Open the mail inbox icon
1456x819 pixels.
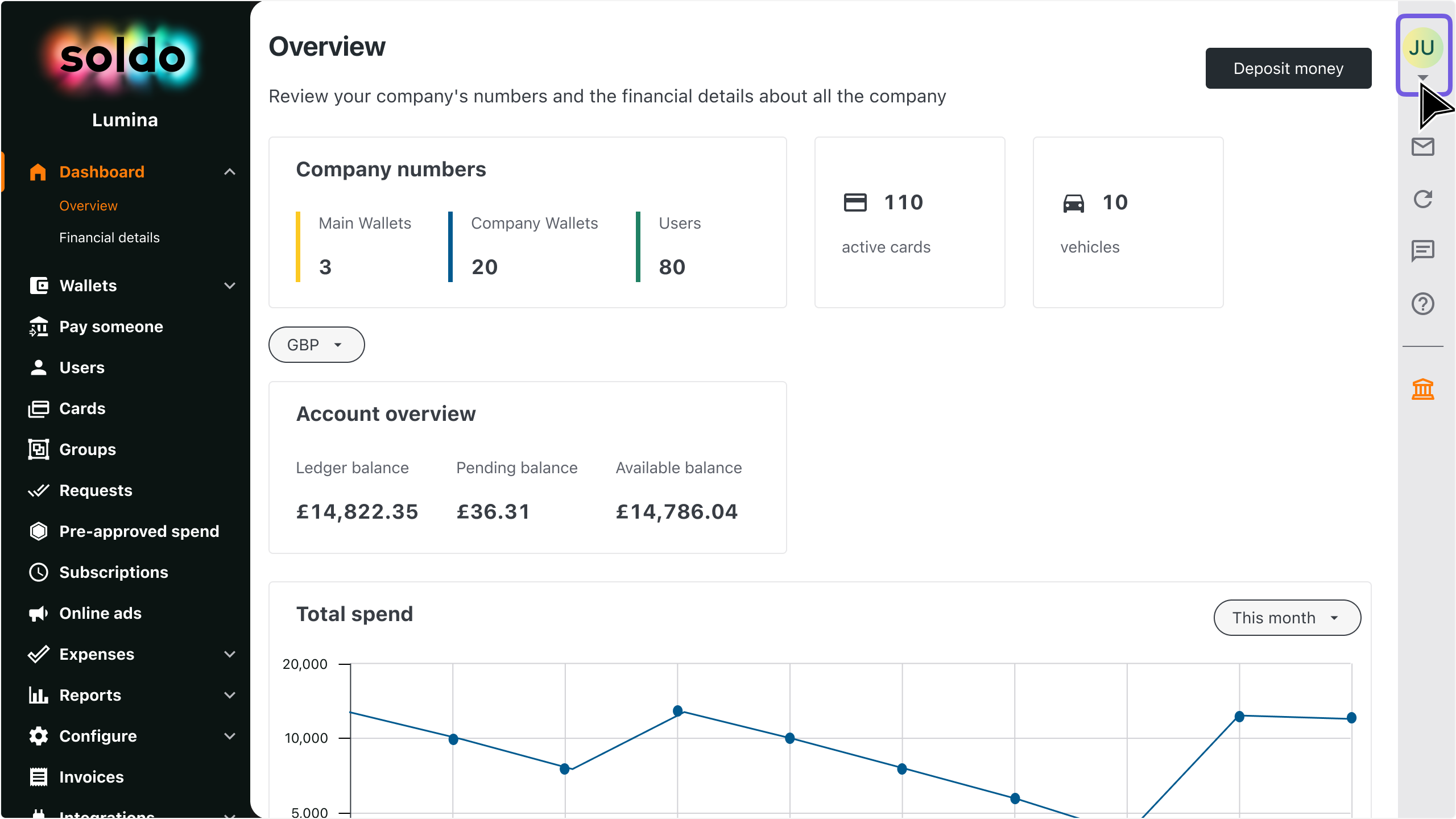(1422, 147)
